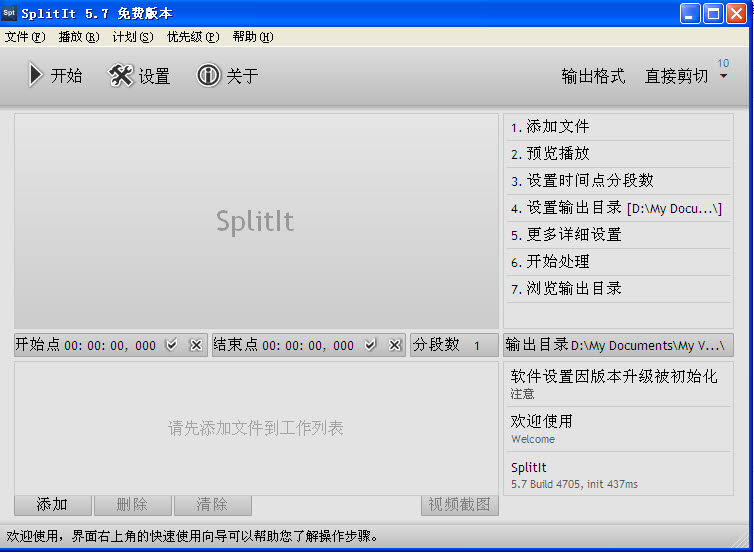Clear the 结束点 time with its X icon

pos(394,345)
